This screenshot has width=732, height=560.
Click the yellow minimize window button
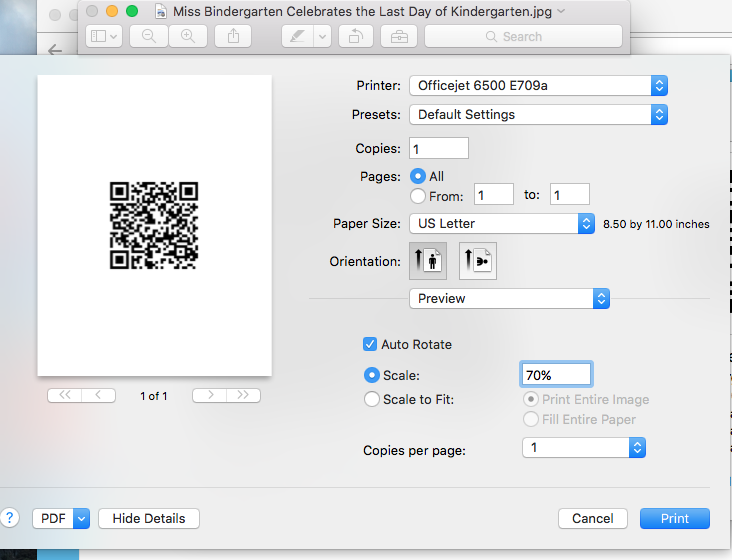[x=112, y=11]
